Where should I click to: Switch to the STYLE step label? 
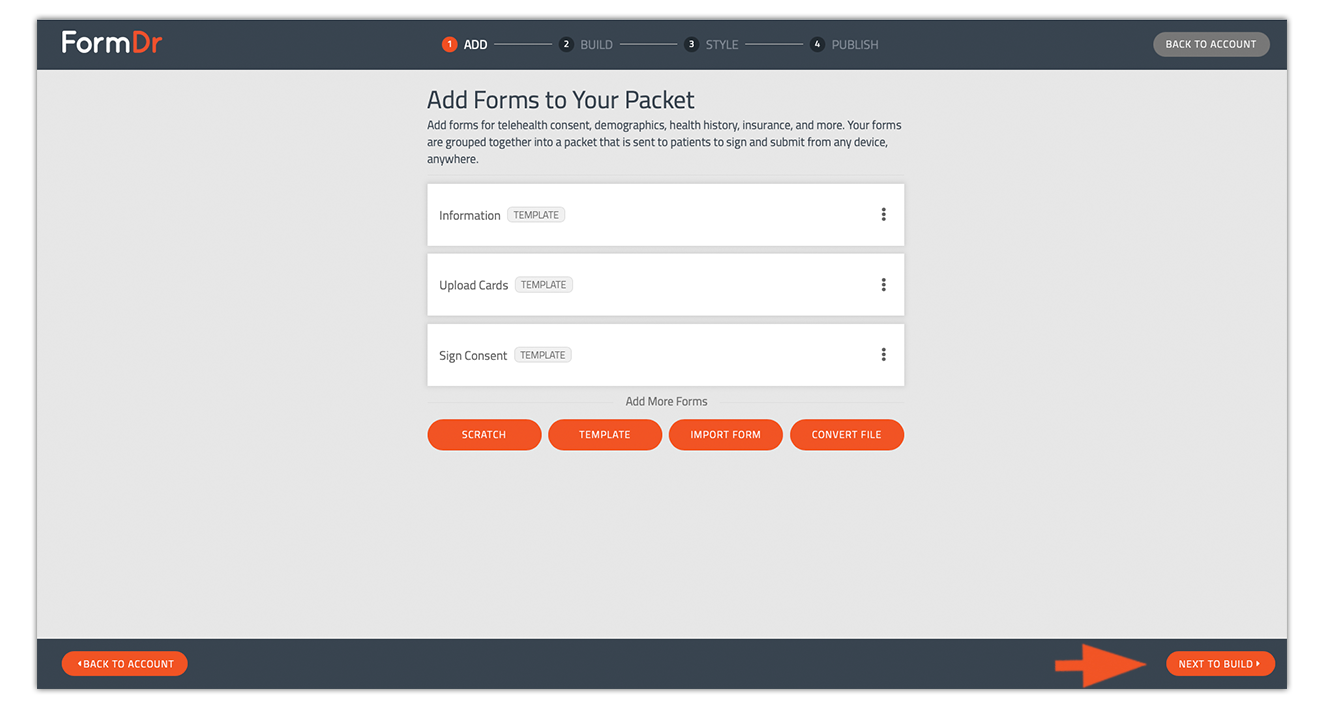722,45
